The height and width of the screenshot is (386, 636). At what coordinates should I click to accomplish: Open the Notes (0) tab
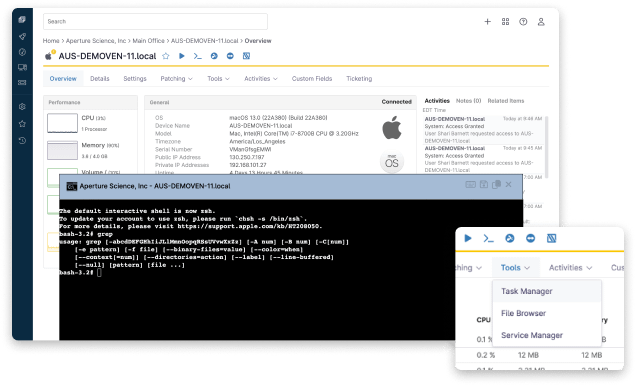(x=468, y=101)
